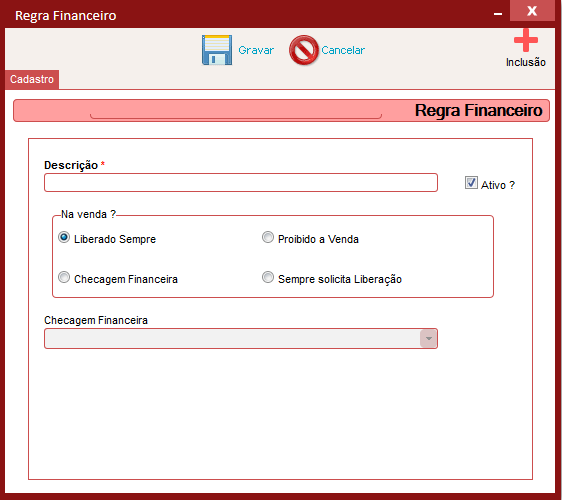This screenshot has height=500, width=562.
Task: Click the Inclusão label
Action: [x=526, y=62]
